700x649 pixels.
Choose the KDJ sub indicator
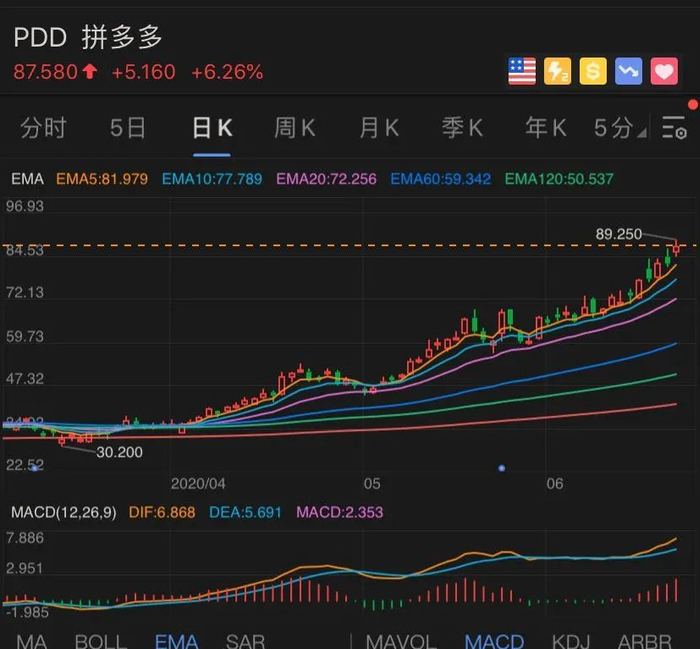(x=571, y=642)
